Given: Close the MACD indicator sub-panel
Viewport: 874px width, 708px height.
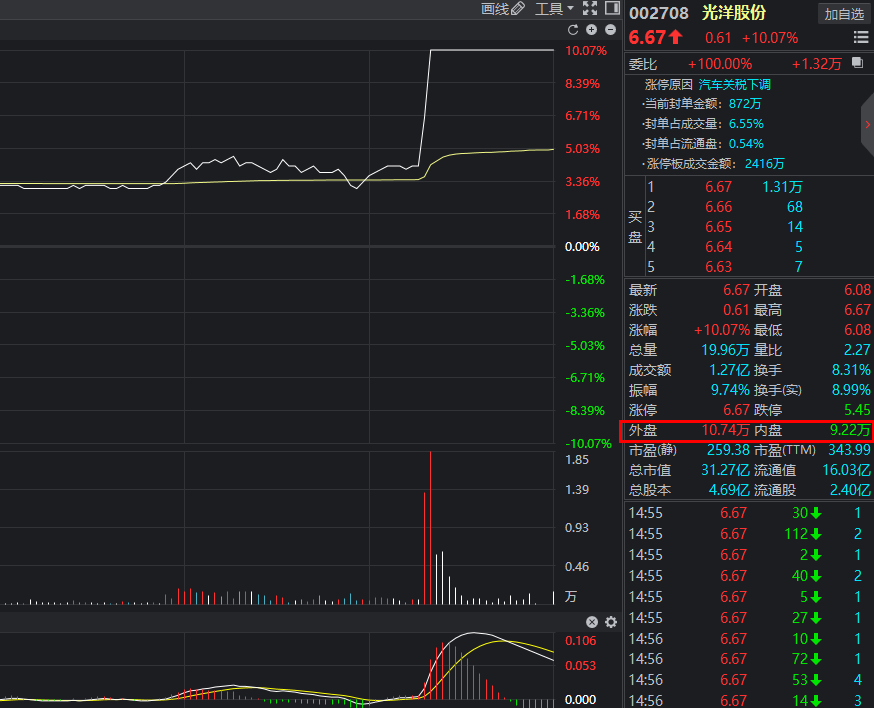Looking at the screenshot, I should pyautogui.click(x=591, y=622).
